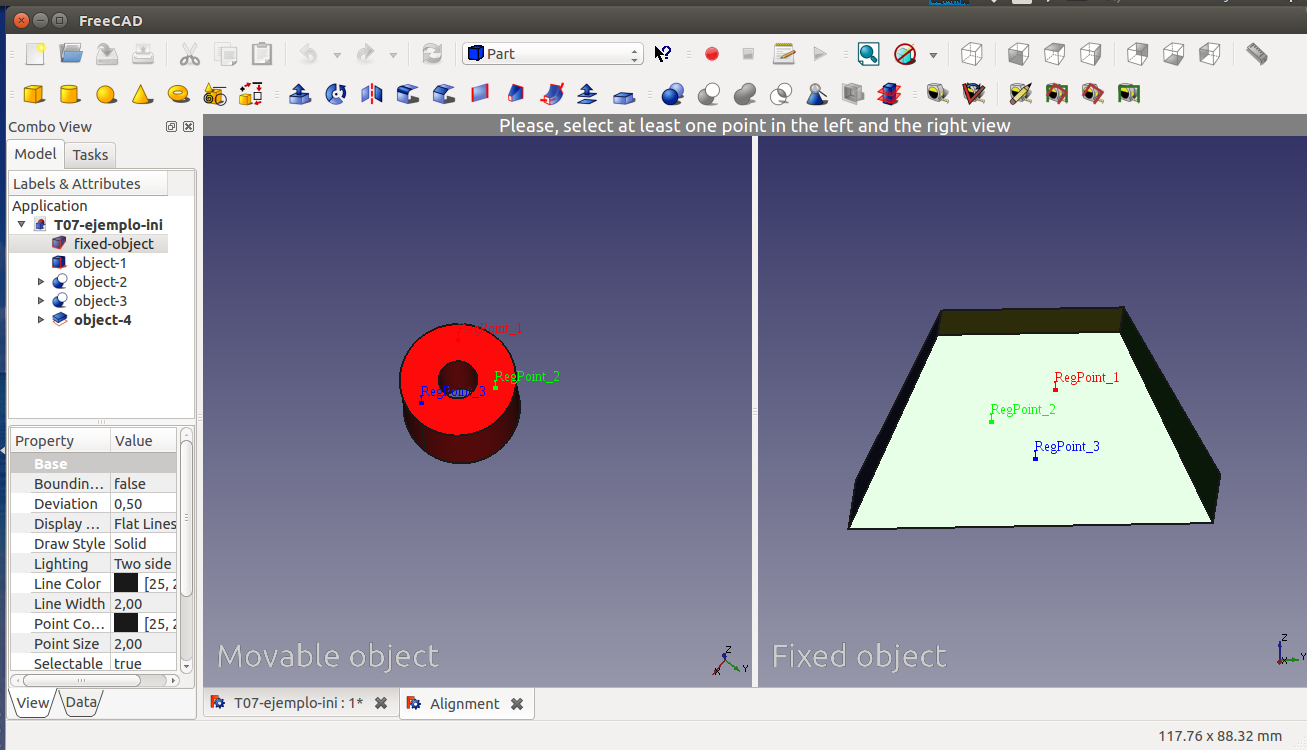Viewport: 1307px width, 750px height.
Task: Click the Mirror tool icon
Action: tap(372, 94)
